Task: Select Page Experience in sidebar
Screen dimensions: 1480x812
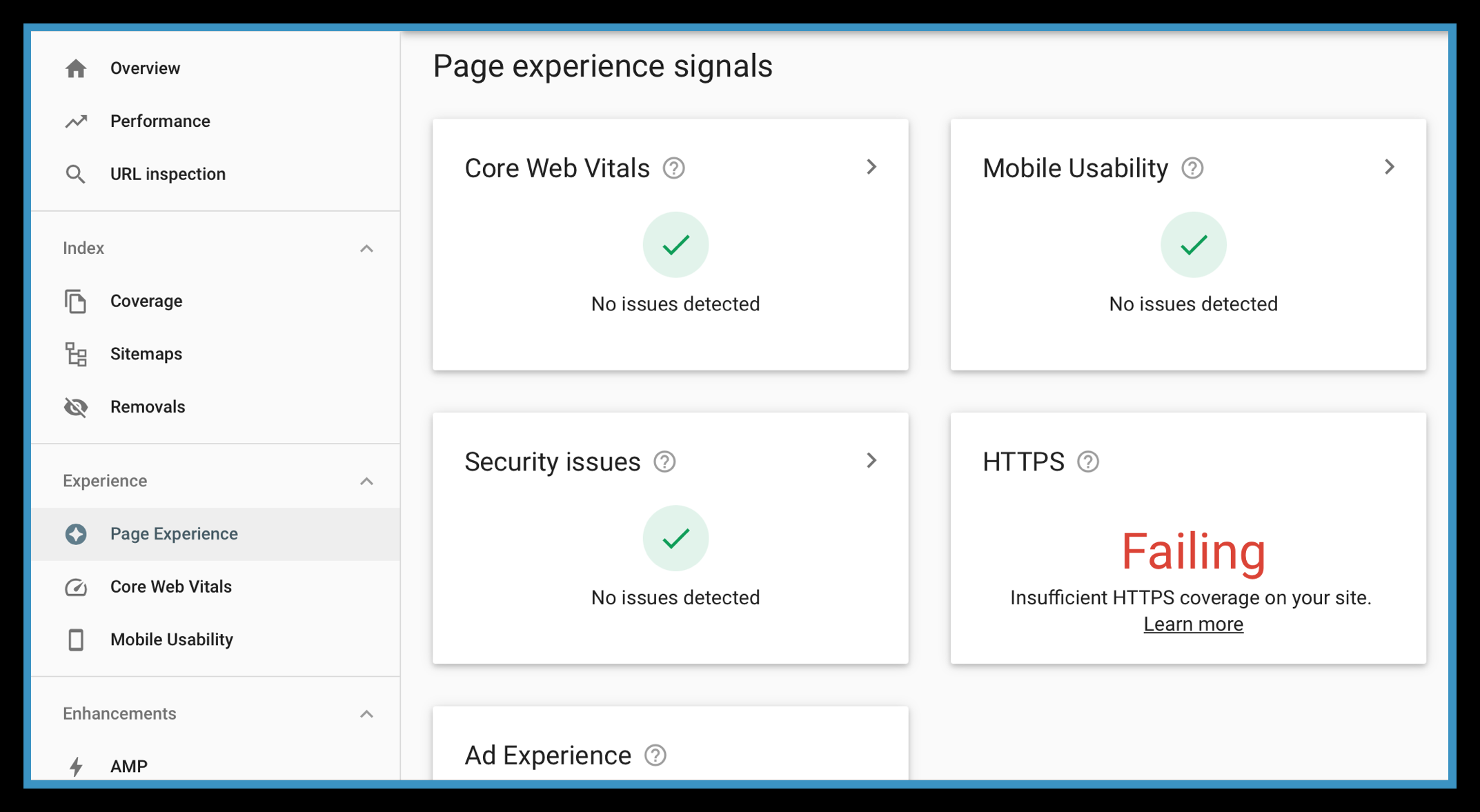Action: click(x=174, y=534)
